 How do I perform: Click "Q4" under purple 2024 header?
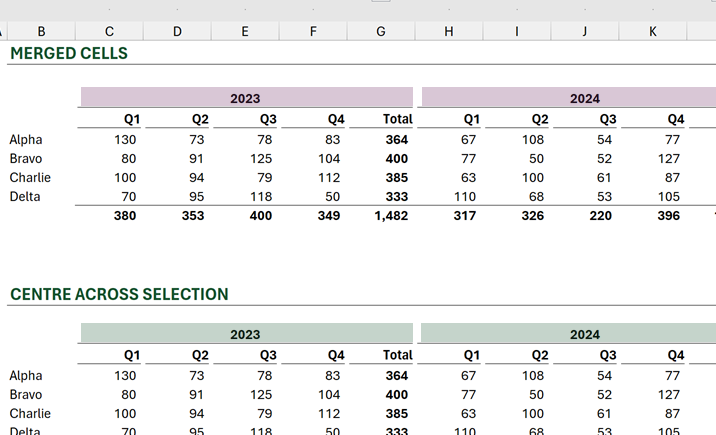[x=676, y=119]
